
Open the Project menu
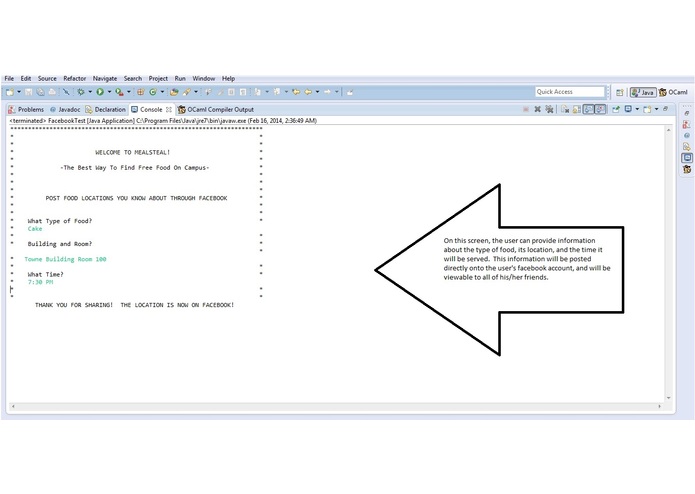[x=158, y=78]
